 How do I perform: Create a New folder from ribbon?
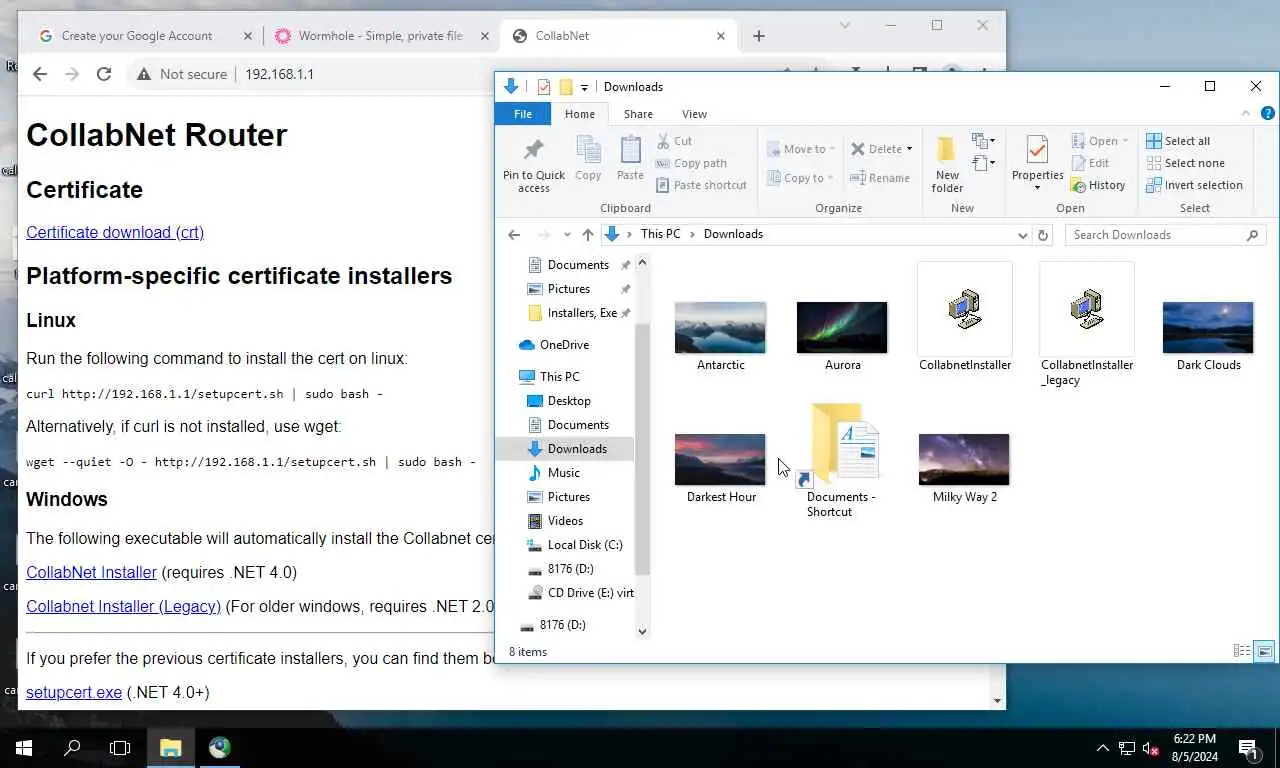[x=947, y=165]
